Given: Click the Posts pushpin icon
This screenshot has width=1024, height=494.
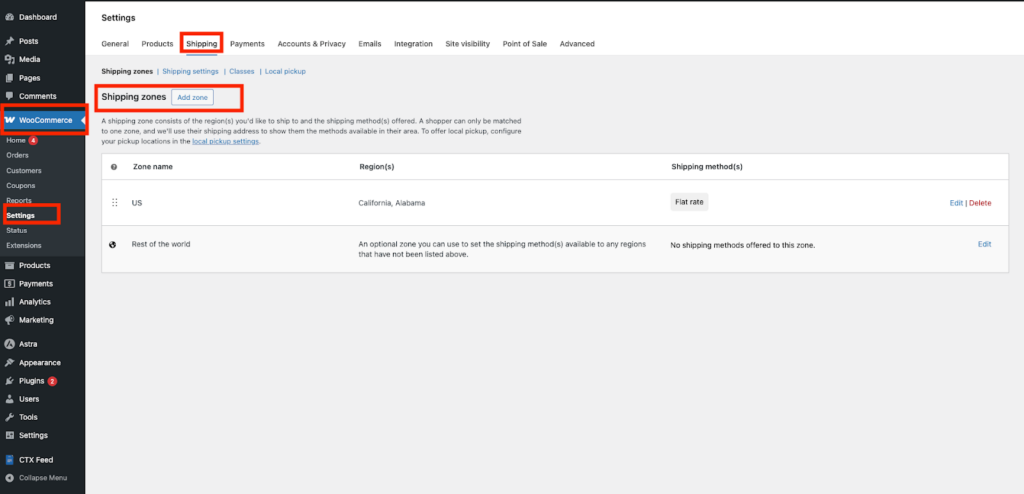Looking at the screenshot, I should pos(10,41).
